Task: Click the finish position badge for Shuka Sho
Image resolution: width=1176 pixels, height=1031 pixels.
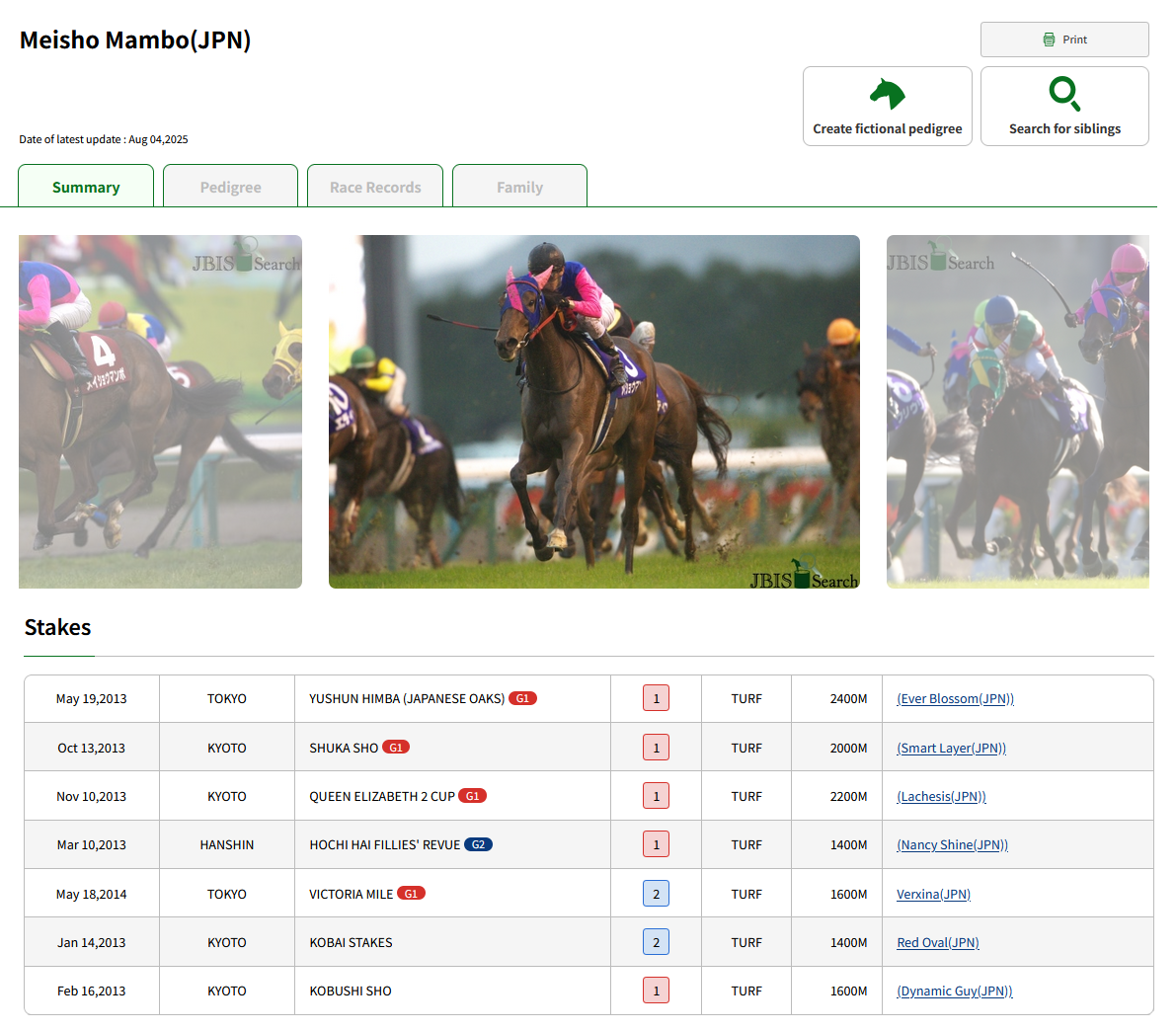Action: 657,748
